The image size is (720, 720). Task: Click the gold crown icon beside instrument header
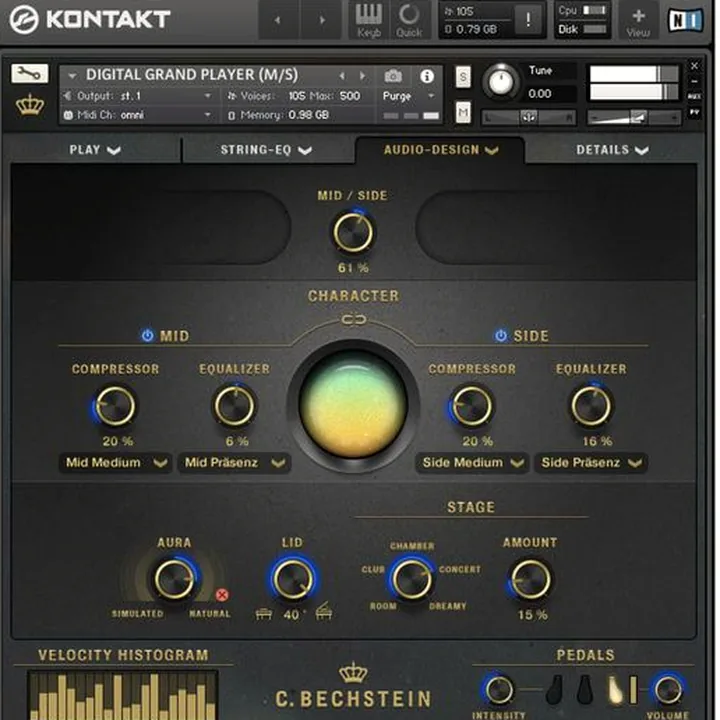point(30,106)
